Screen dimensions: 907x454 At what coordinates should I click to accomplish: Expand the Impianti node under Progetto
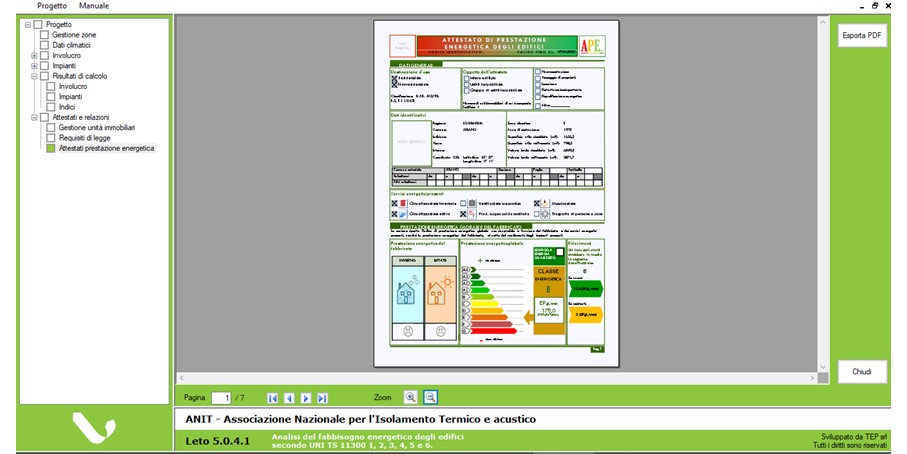pyautogui.click(x=33, y=66)
